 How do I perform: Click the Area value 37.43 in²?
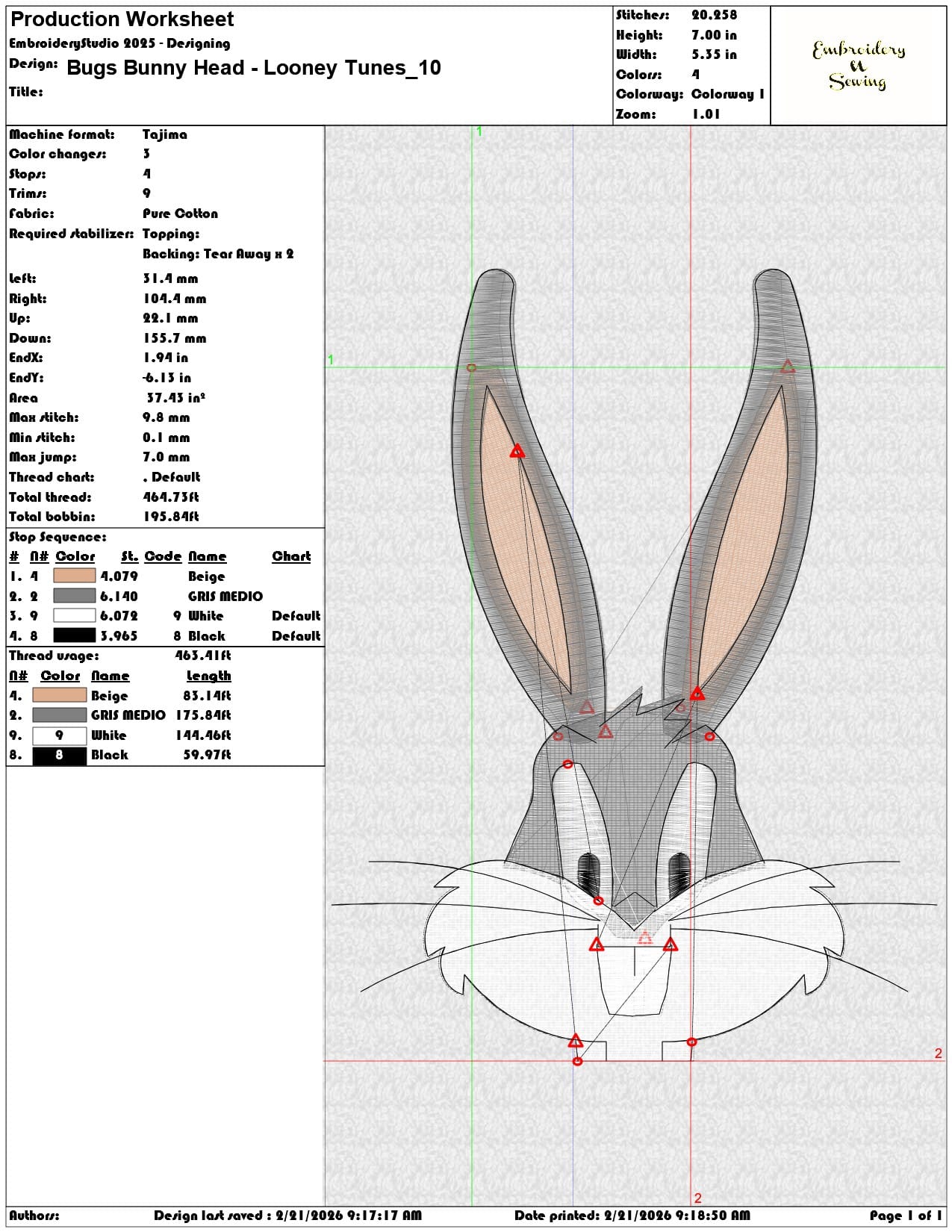175,397
